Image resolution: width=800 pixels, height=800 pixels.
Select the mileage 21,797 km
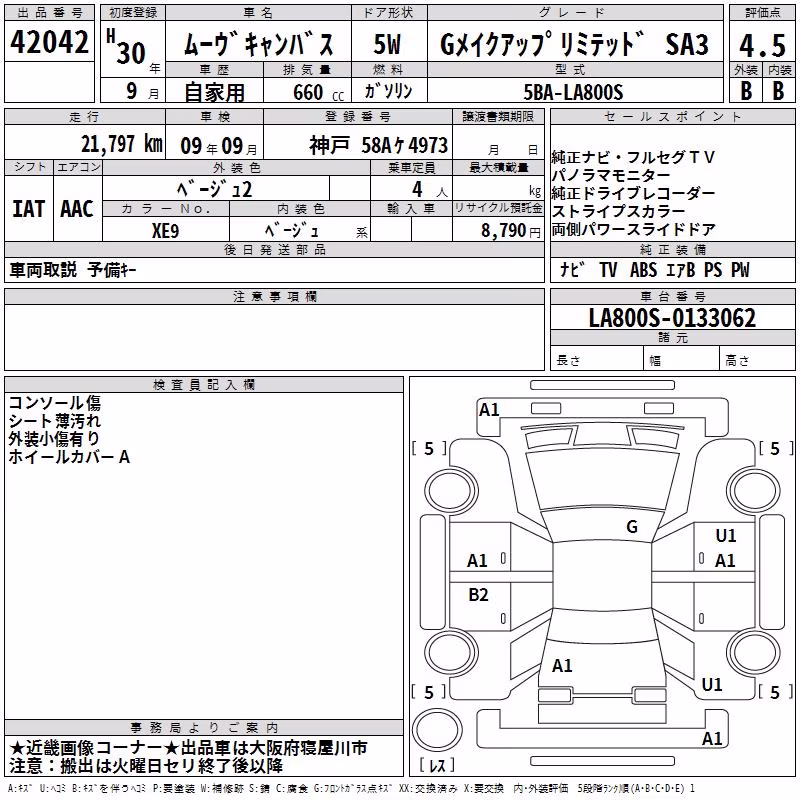click(122, 144)
